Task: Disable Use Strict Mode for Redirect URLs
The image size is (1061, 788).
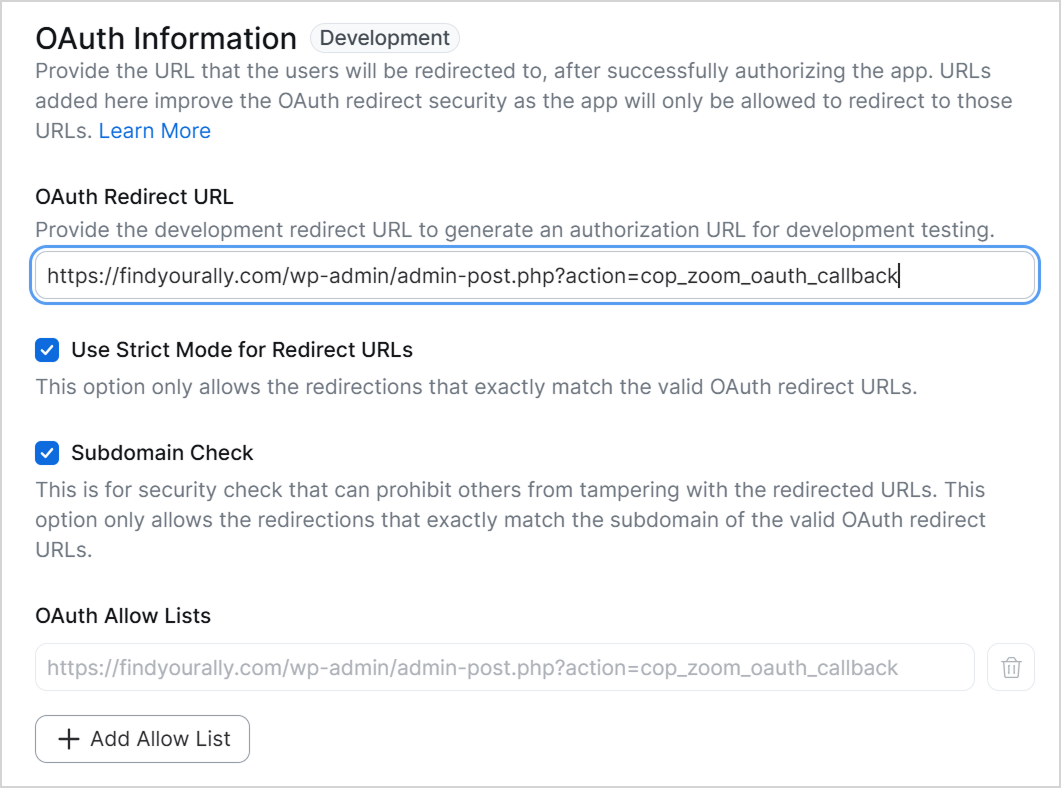Action: point(46,350)
